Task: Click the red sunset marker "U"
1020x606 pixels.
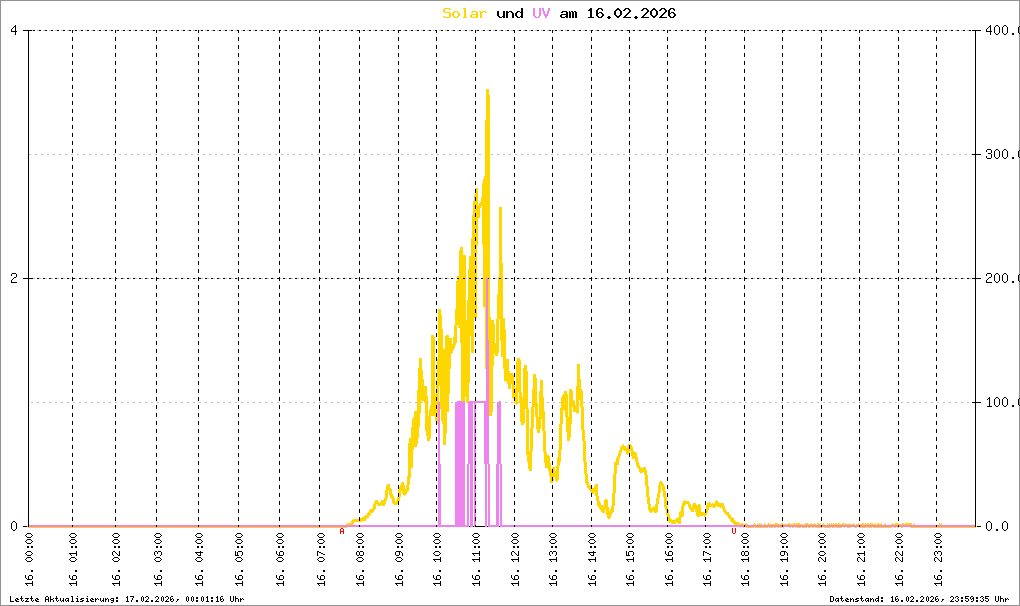Action: click(x=733, y=532)
